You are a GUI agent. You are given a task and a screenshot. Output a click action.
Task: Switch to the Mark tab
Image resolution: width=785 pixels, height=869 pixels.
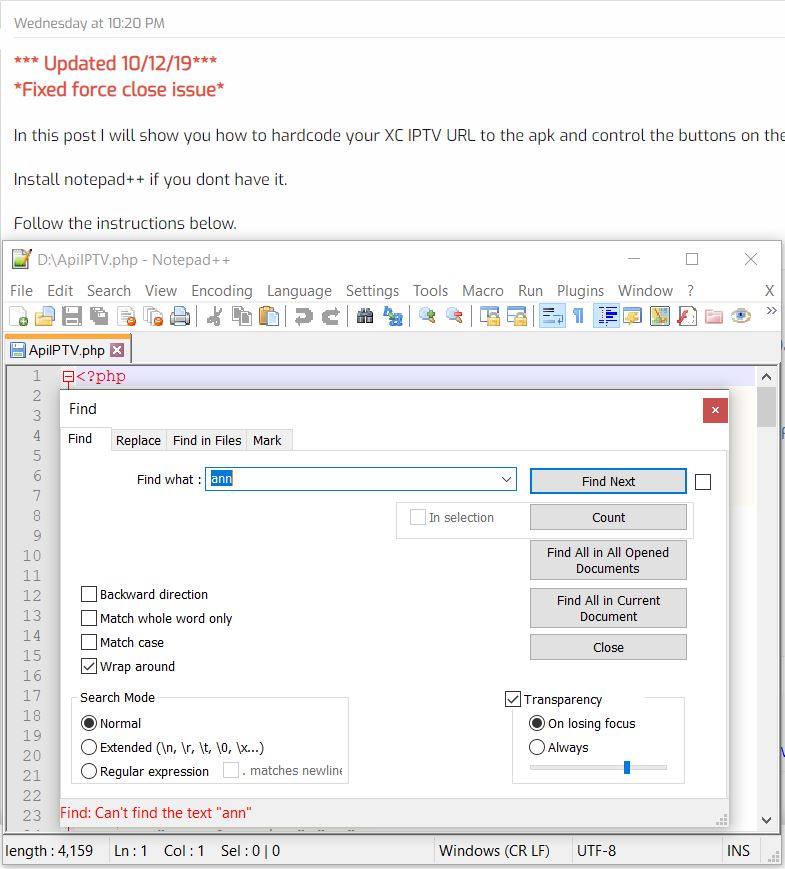[x=267, y=440]
